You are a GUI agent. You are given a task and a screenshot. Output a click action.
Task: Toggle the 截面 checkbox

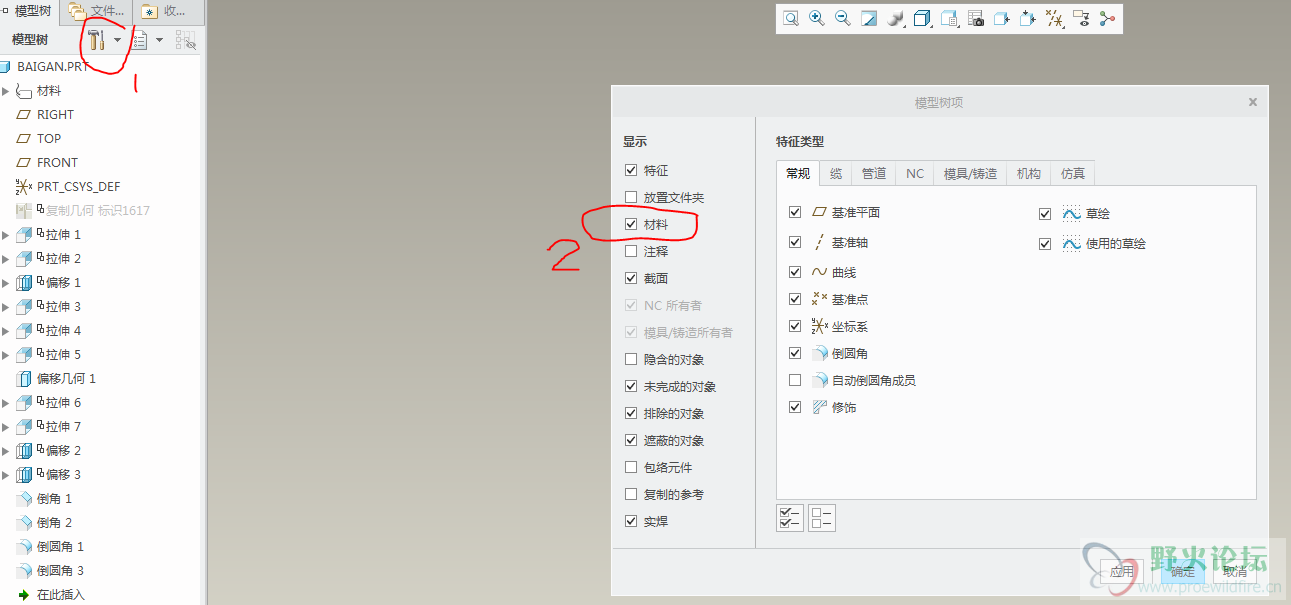630,278
